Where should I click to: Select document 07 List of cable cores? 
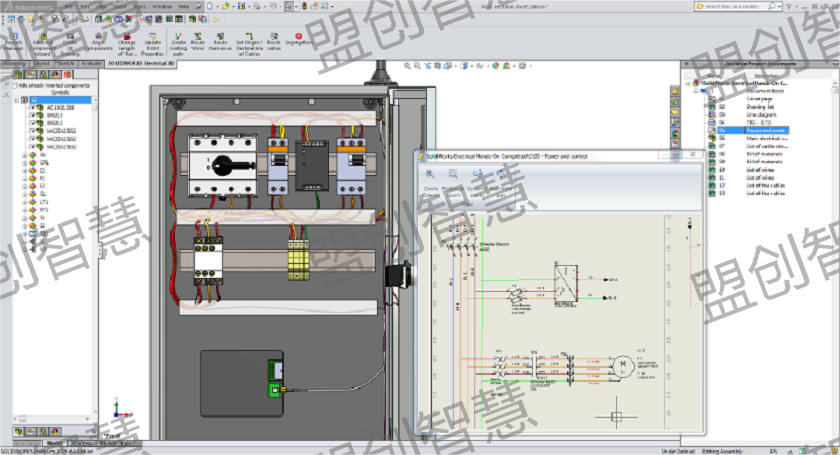point(748,146)
